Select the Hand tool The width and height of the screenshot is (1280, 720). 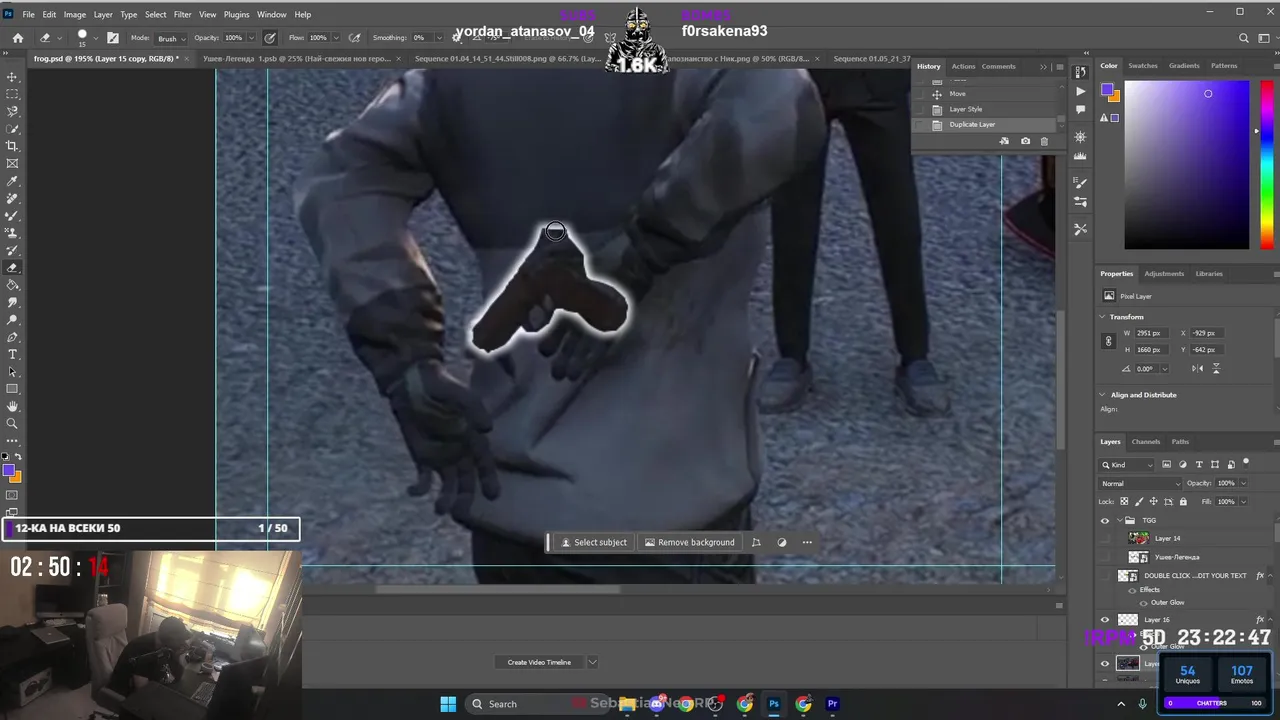coord(12,407)
